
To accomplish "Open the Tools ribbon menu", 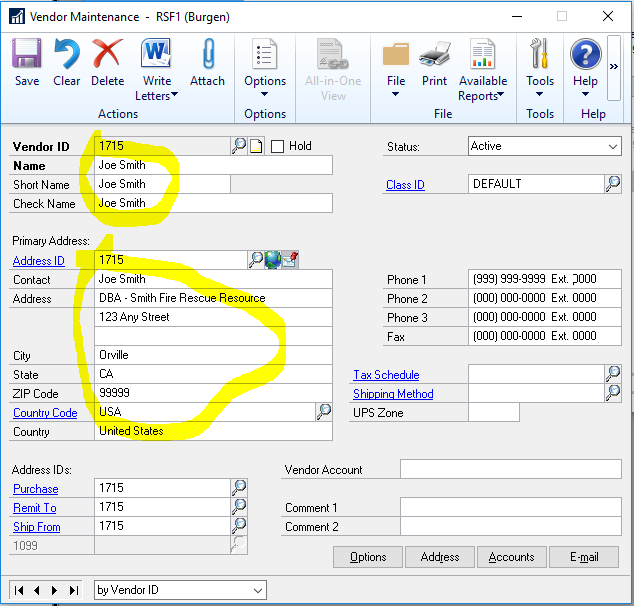I will point(540,70).
